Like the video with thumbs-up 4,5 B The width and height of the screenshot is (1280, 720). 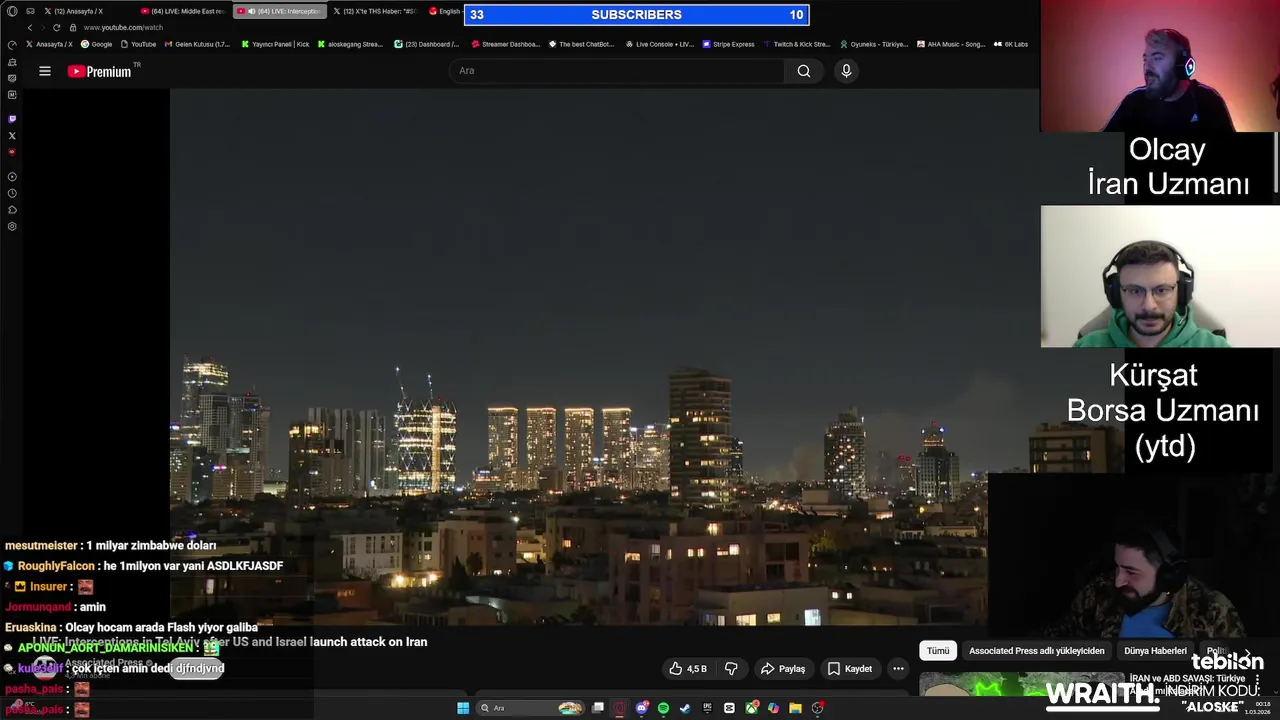coord(689,669)
